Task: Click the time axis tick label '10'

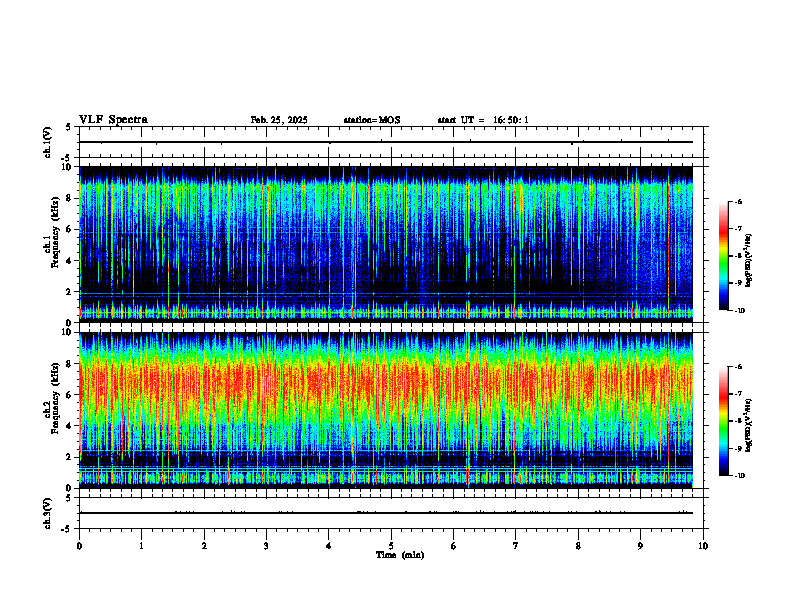Action: pos(703,546)
